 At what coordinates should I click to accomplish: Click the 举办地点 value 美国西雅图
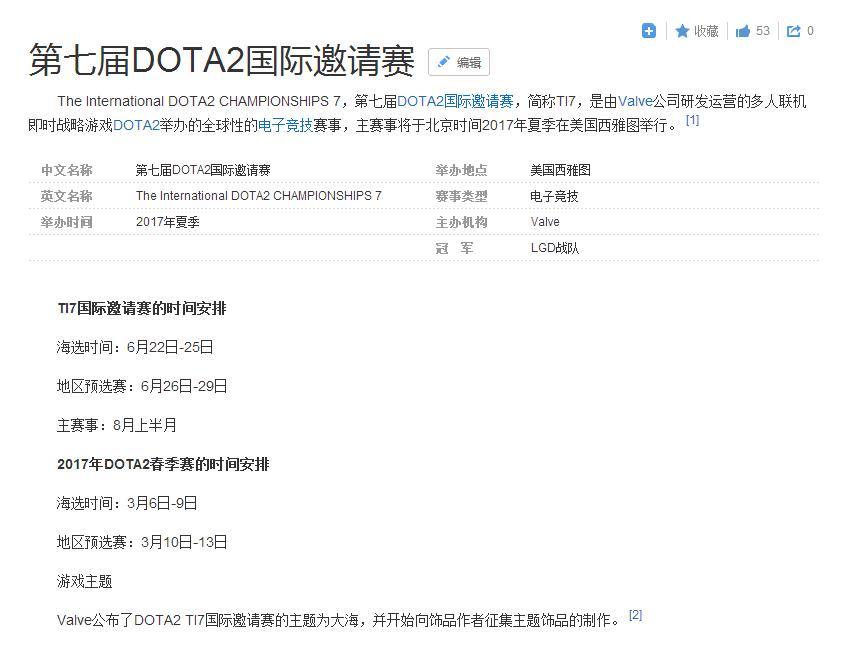click(x=560, y=170)
